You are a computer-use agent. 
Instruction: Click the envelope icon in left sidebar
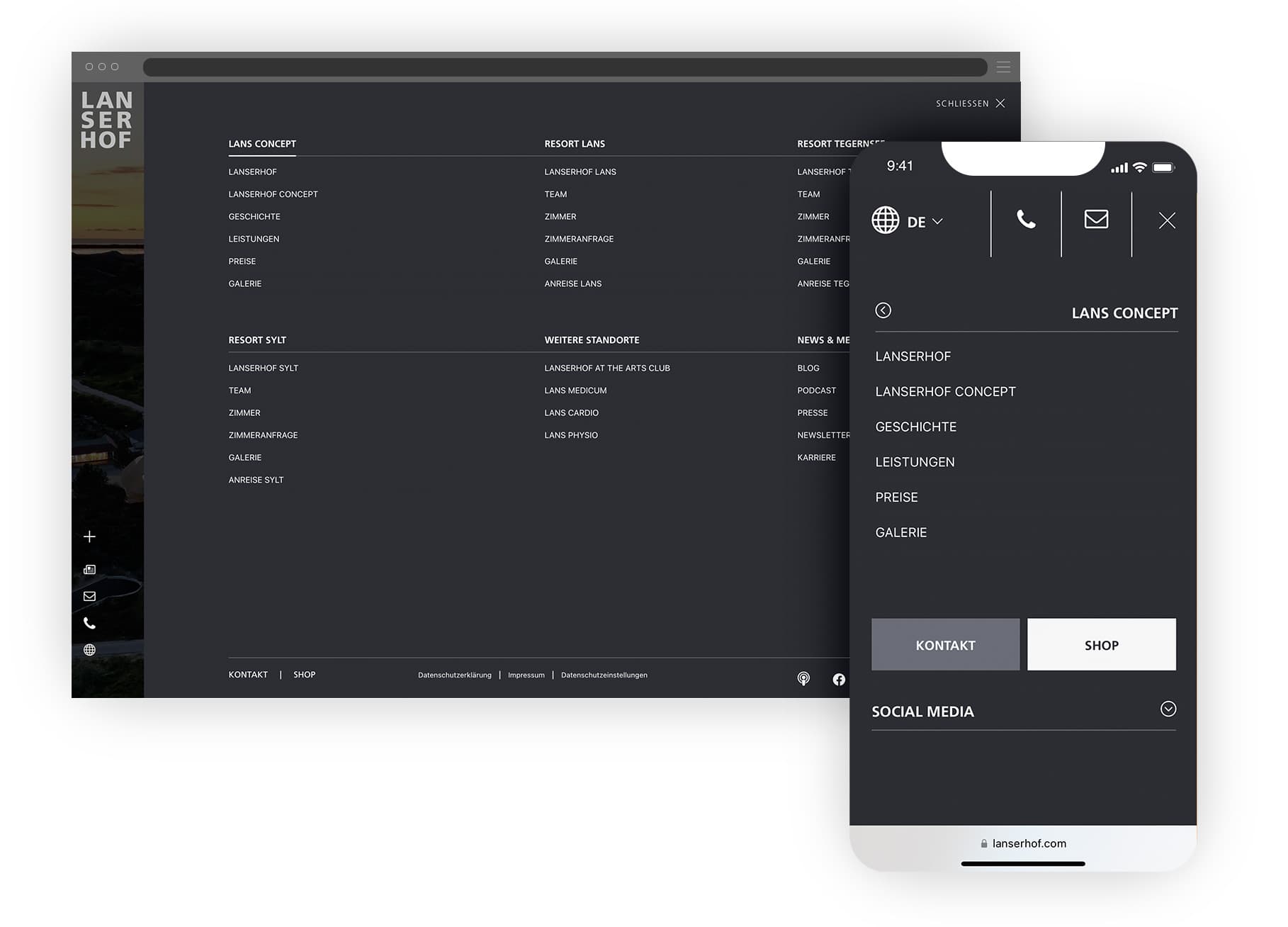89,596
